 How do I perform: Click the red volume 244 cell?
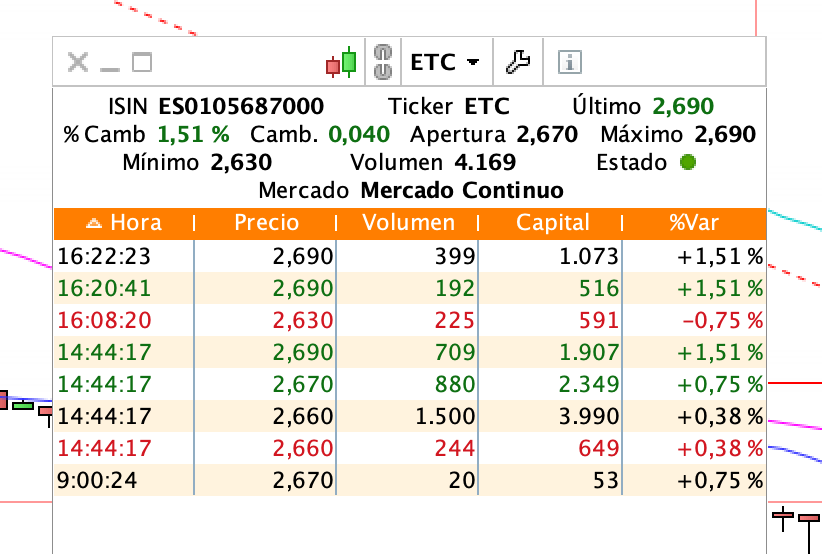455,448
